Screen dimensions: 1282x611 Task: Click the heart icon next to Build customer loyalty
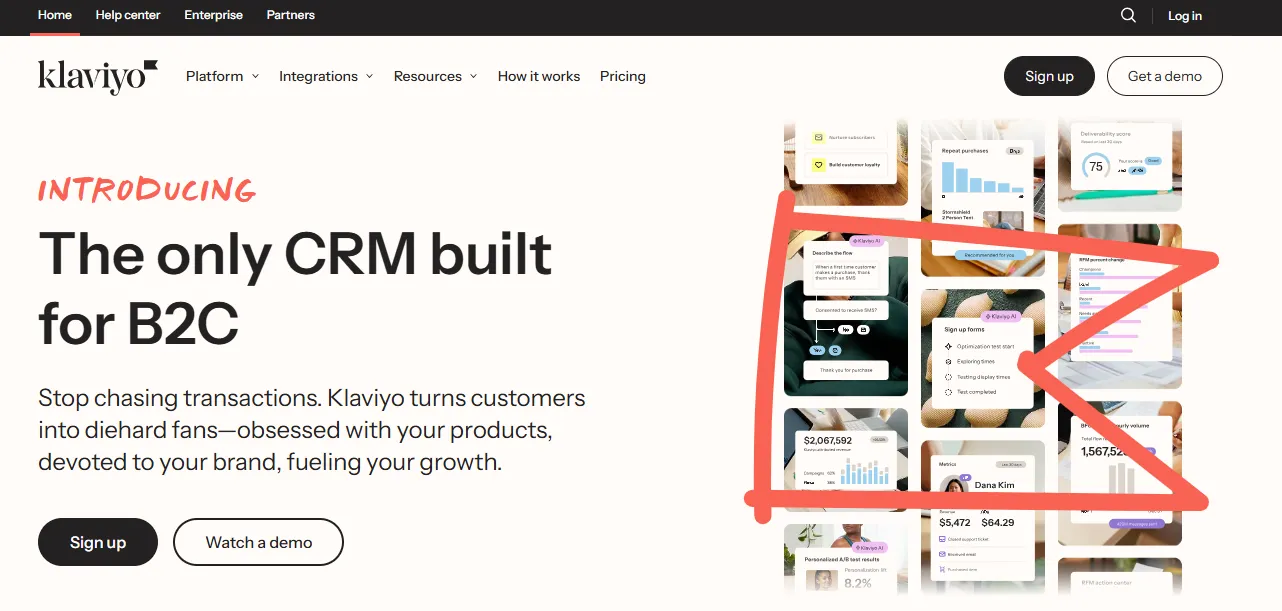(x=818, y=165)
